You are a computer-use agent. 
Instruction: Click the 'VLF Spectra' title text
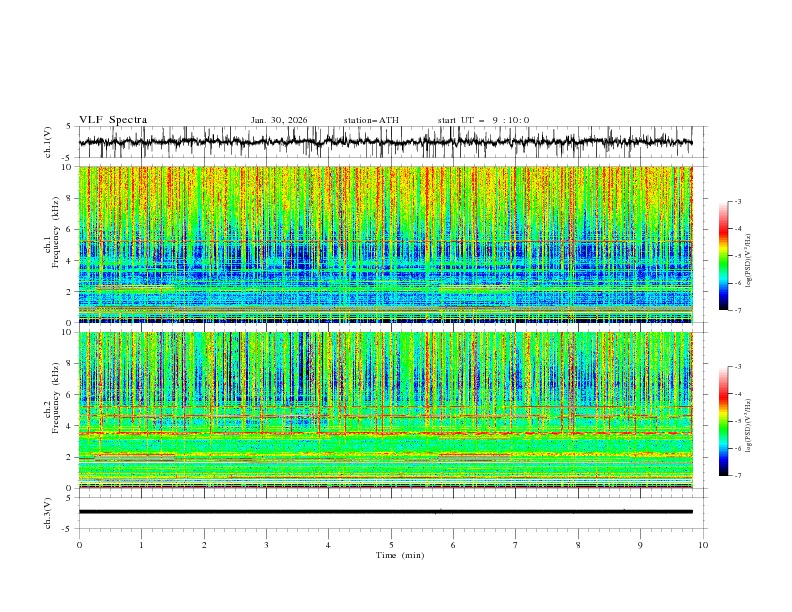coord(113,120)
